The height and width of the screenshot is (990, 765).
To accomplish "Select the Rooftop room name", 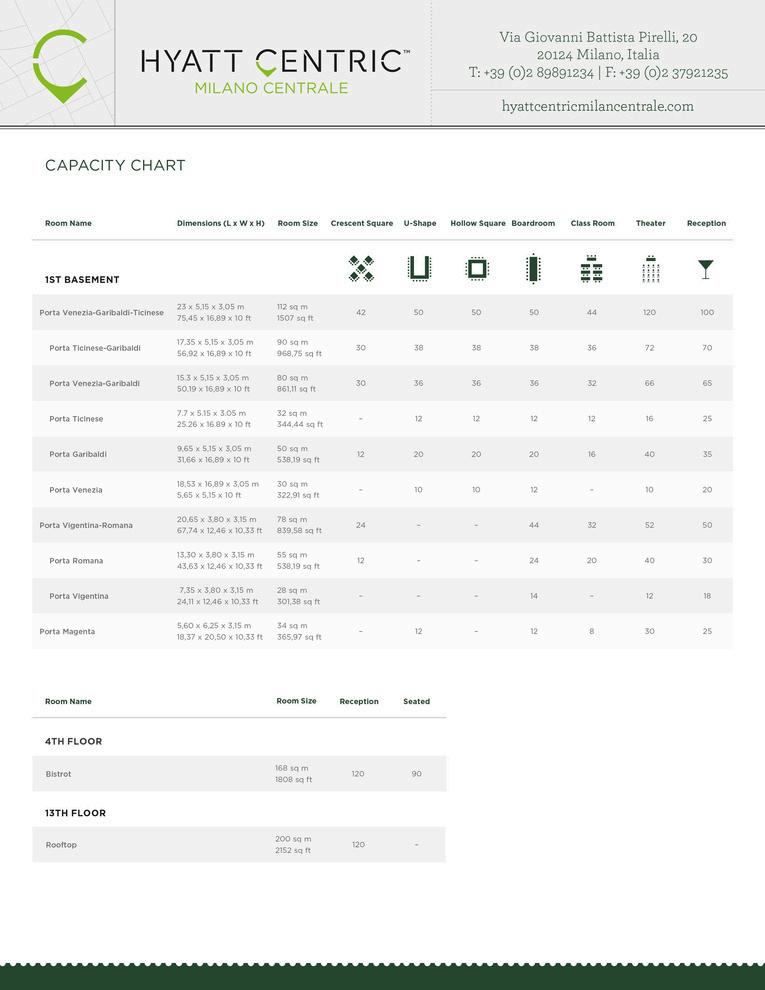I will coord(61,845).
